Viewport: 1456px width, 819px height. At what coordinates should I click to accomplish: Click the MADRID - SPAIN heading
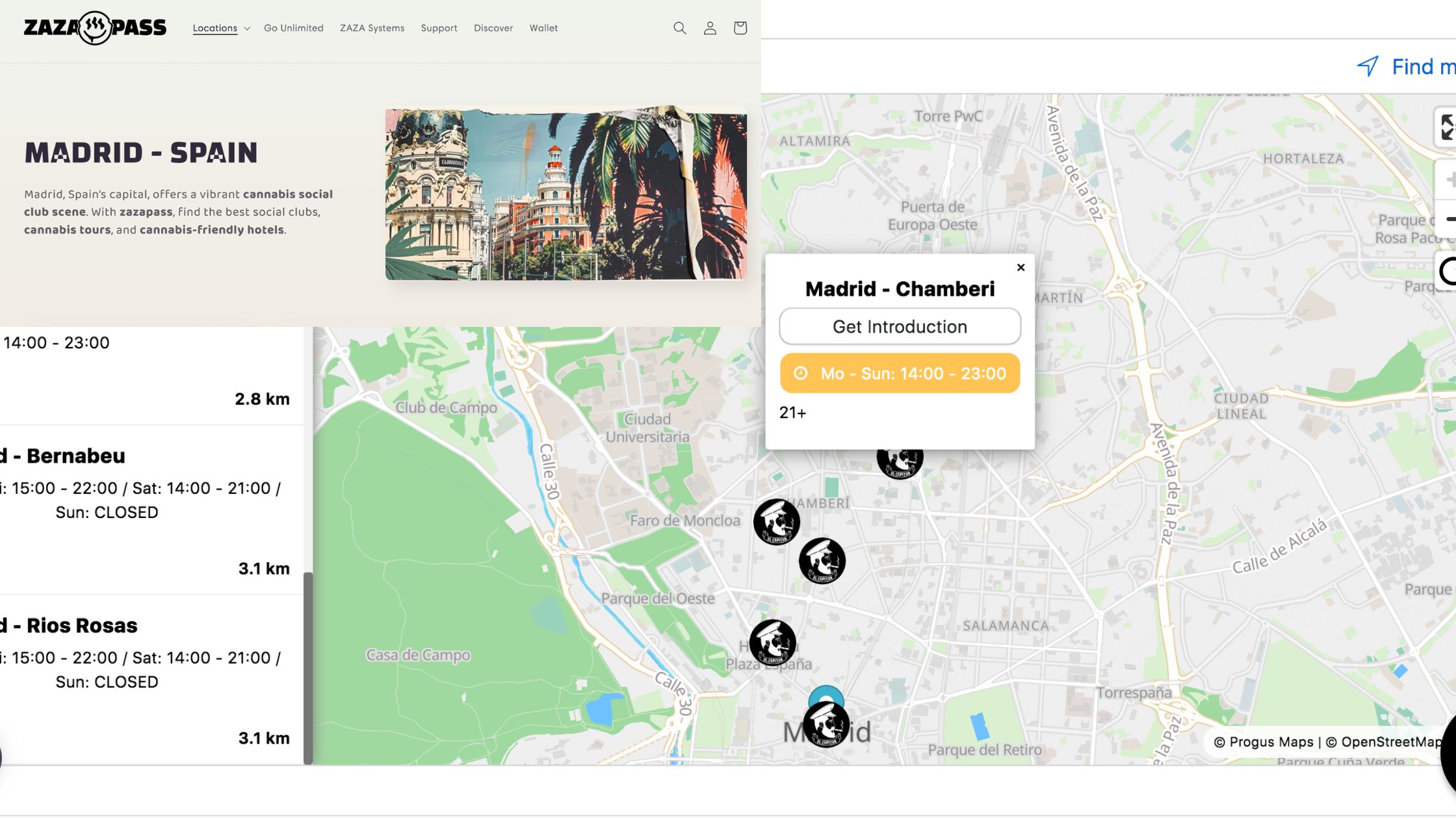click(x=141, y=153)
